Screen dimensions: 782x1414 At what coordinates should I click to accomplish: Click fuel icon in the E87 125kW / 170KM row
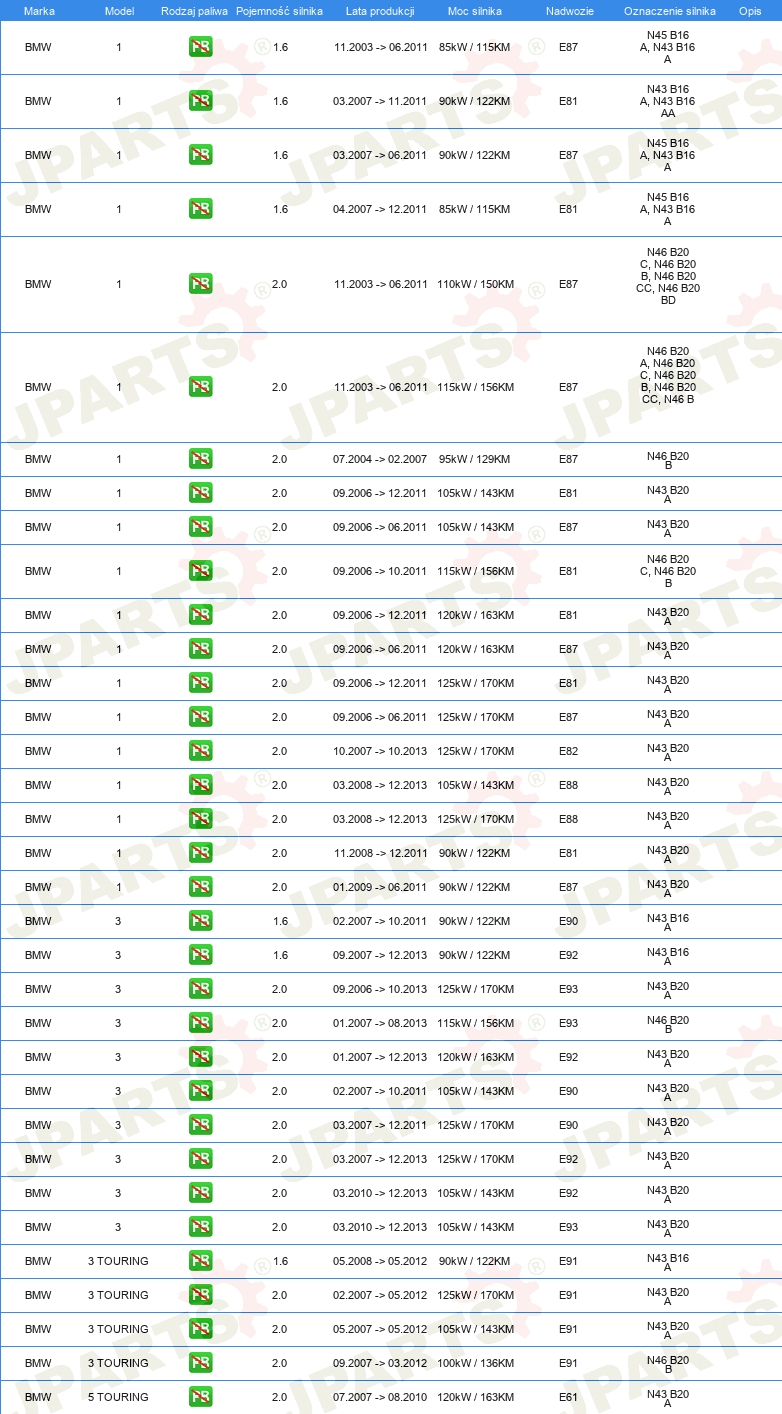200,717
